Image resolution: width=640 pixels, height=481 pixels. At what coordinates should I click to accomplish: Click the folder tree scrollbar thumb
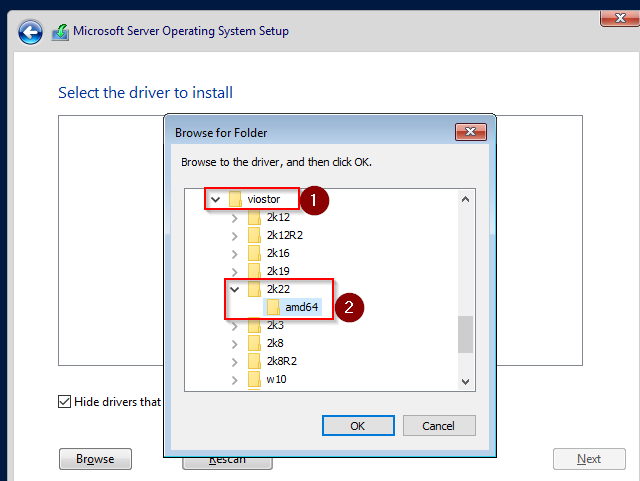[x=465, y=335]
